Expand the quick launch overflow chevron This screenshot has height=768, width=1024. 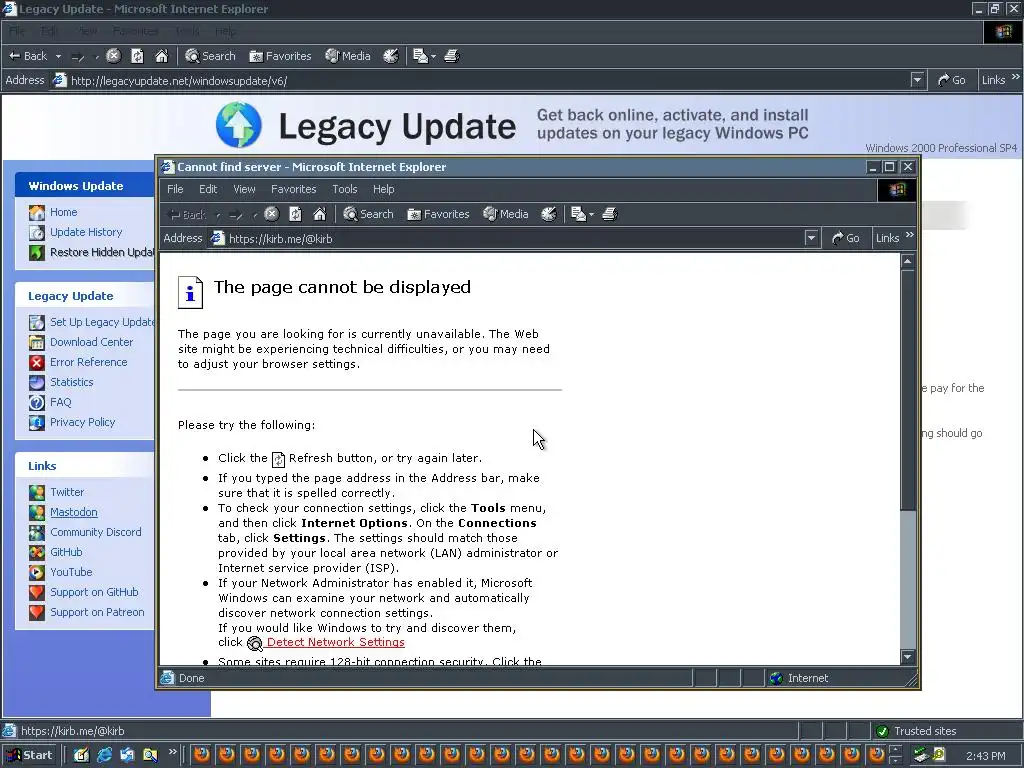173,752
